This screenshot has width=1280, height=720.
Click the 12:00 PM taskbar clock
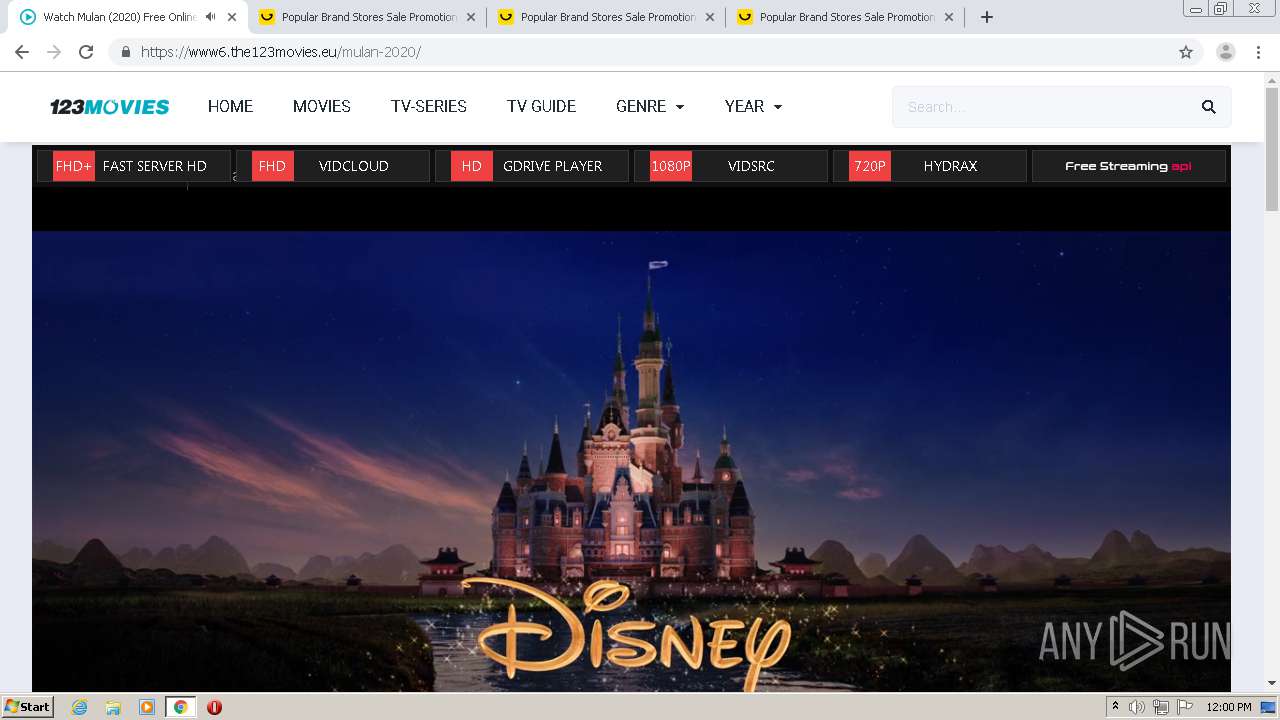(1229, 707)
